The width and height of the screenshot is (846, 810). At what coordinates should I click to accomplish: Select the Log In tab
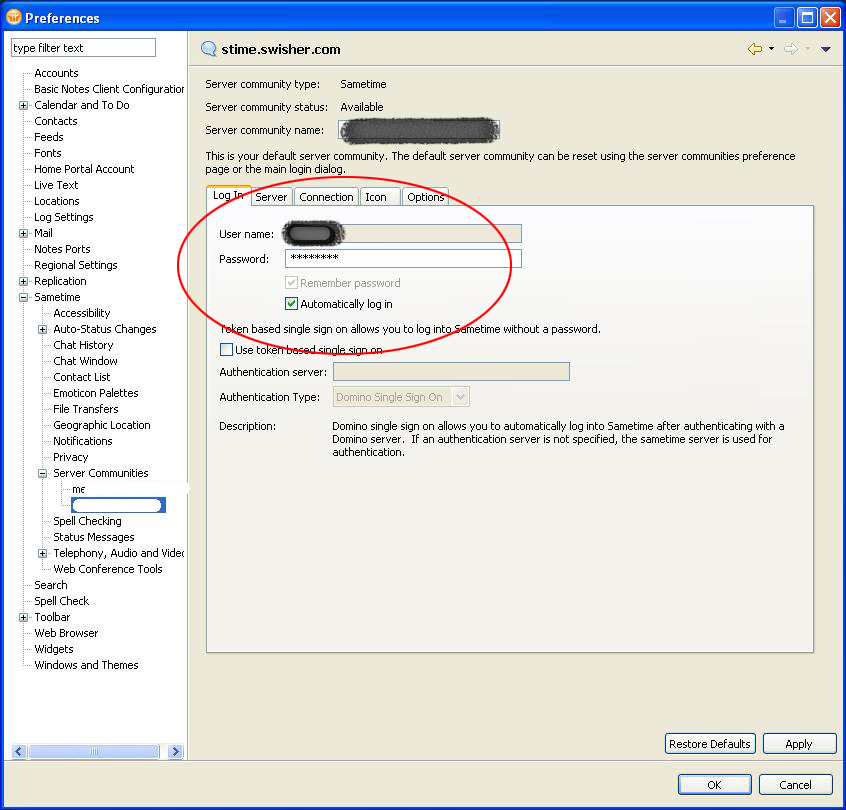click(x=228, y=195)
